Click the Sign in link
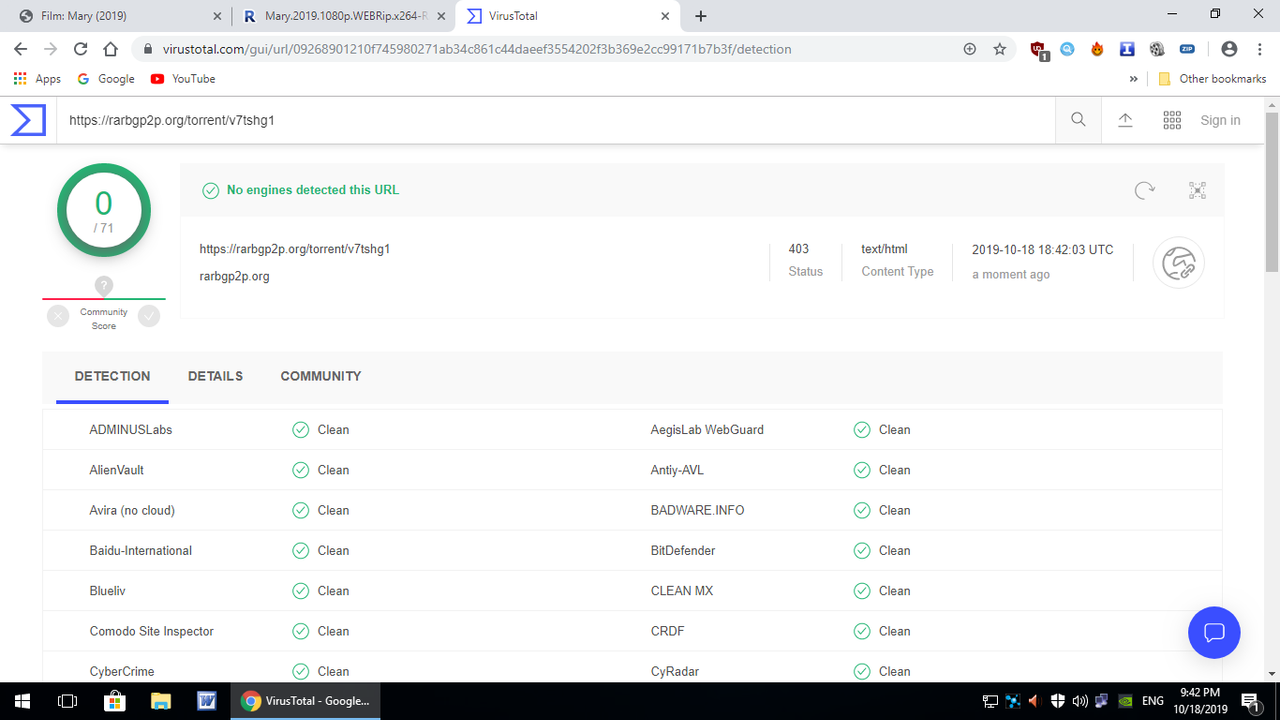This screenshot has height=720, width=1280. tap(1220, 120)
